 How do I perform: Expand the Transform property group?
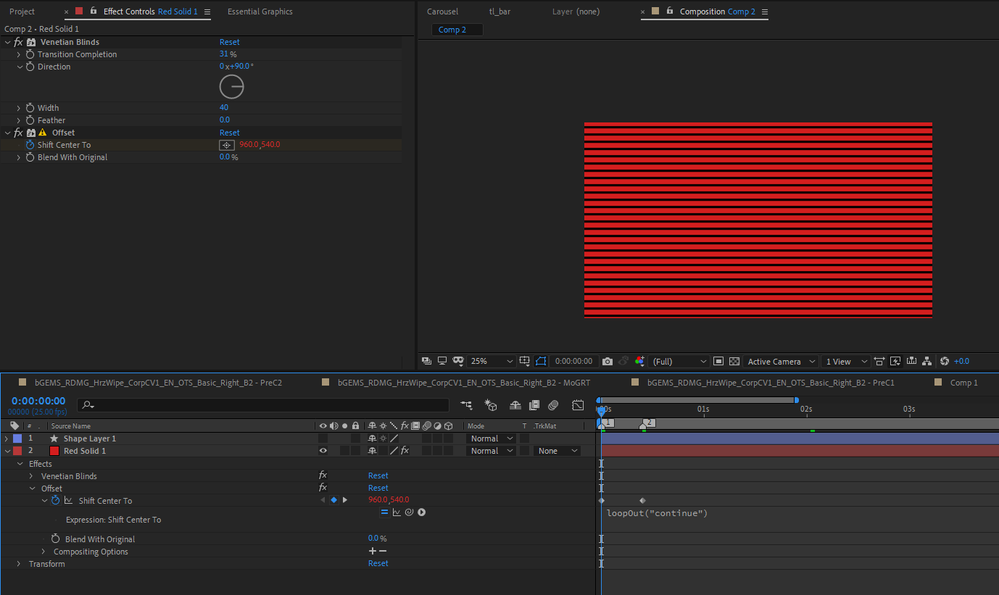pos(19,564)
